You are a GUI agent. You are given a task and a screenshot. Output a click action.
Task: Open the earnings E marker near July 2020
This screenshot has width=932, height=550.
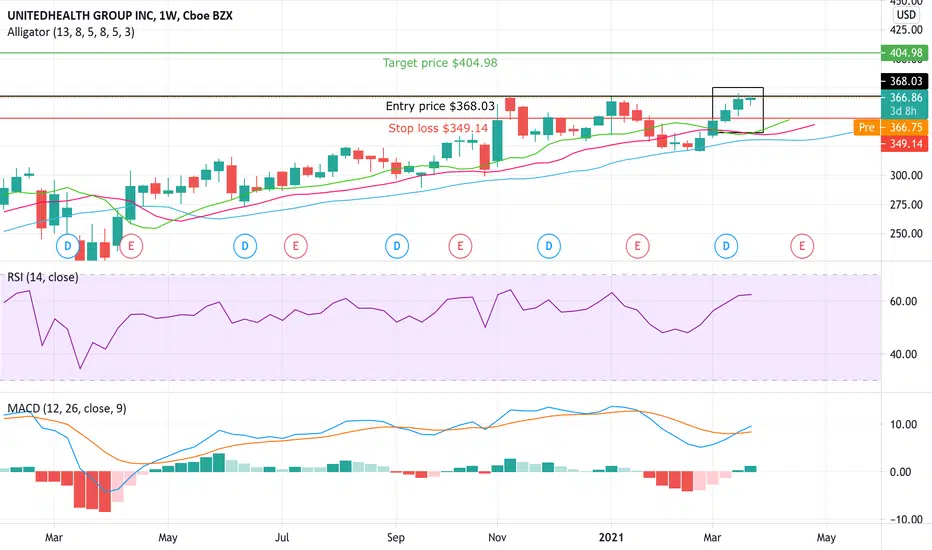(295, 246)
